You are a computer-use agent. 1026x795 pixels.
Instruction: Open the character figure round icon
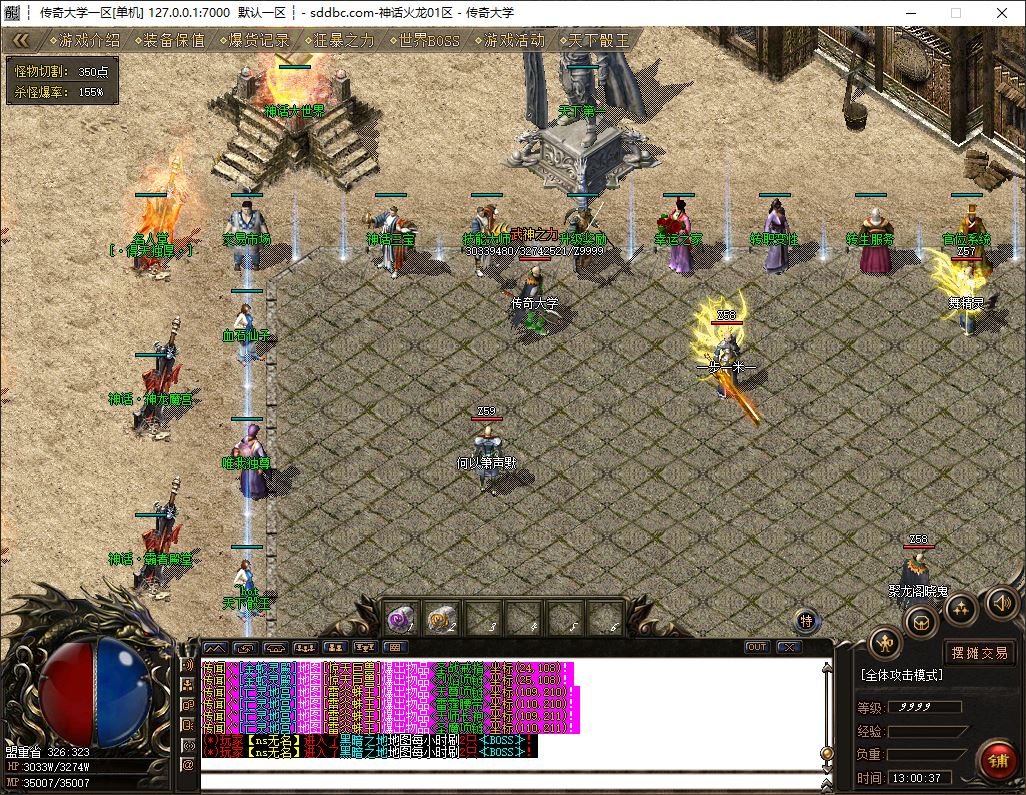click(885, 645)
